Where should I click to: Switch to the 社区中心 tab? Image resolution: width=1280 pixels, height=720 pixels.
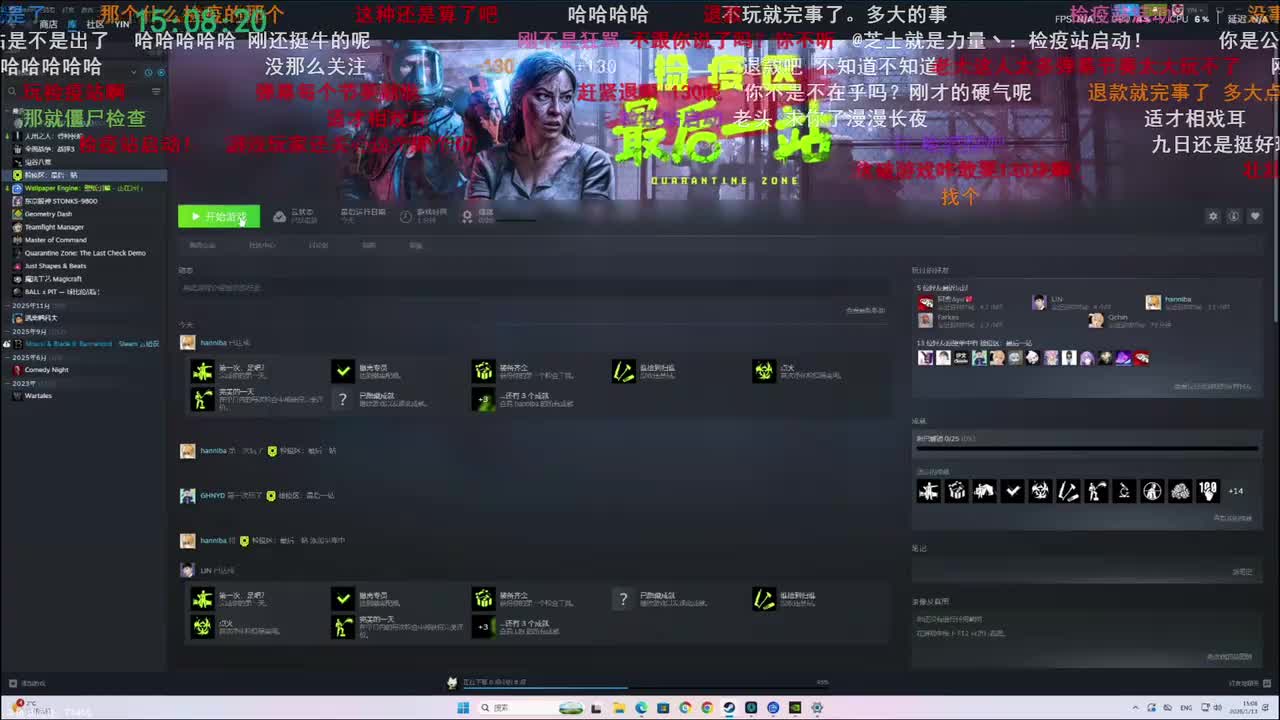(262, 245)
